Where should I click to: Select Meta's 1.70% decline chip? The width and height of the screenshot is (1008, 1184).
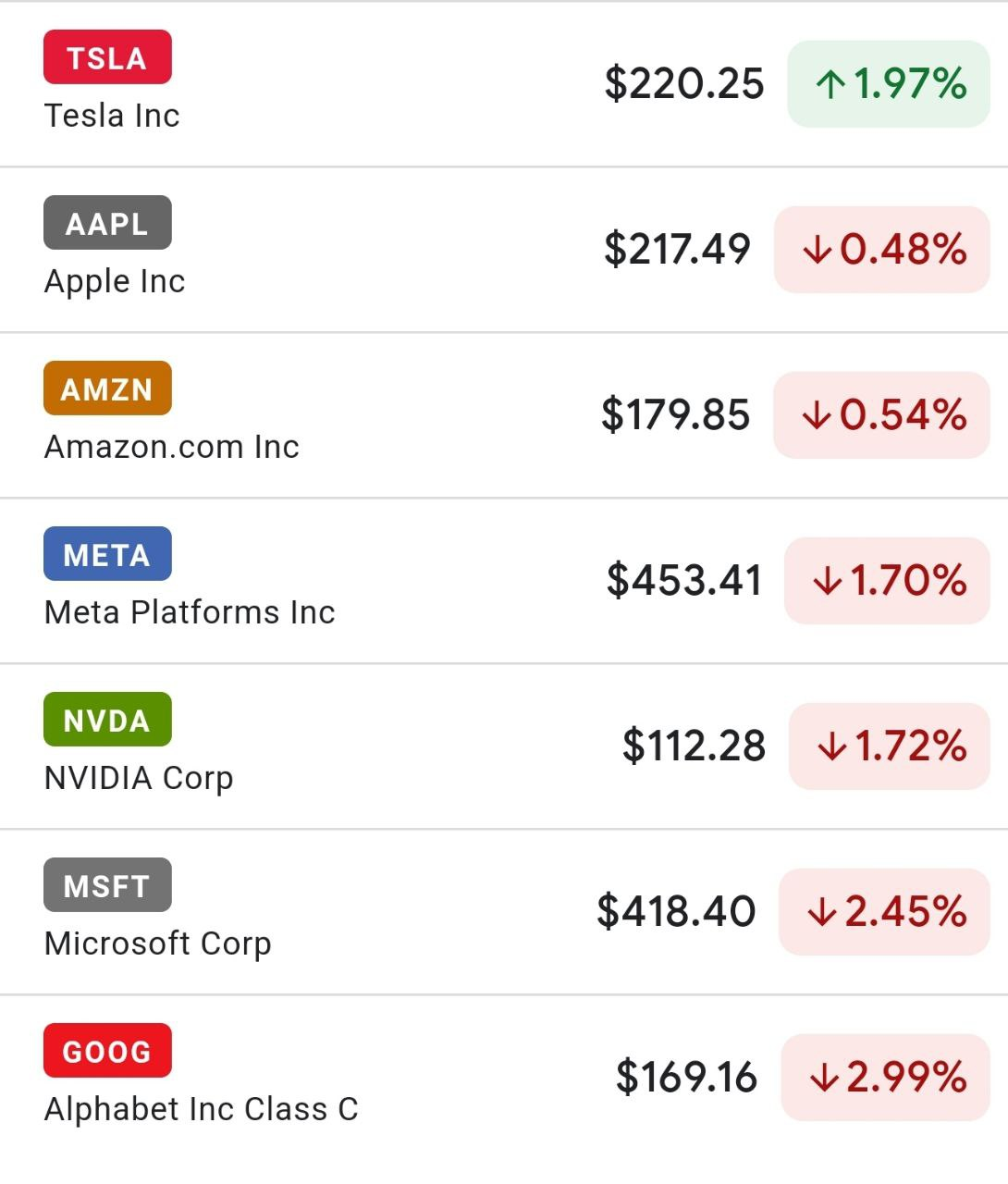887,581
